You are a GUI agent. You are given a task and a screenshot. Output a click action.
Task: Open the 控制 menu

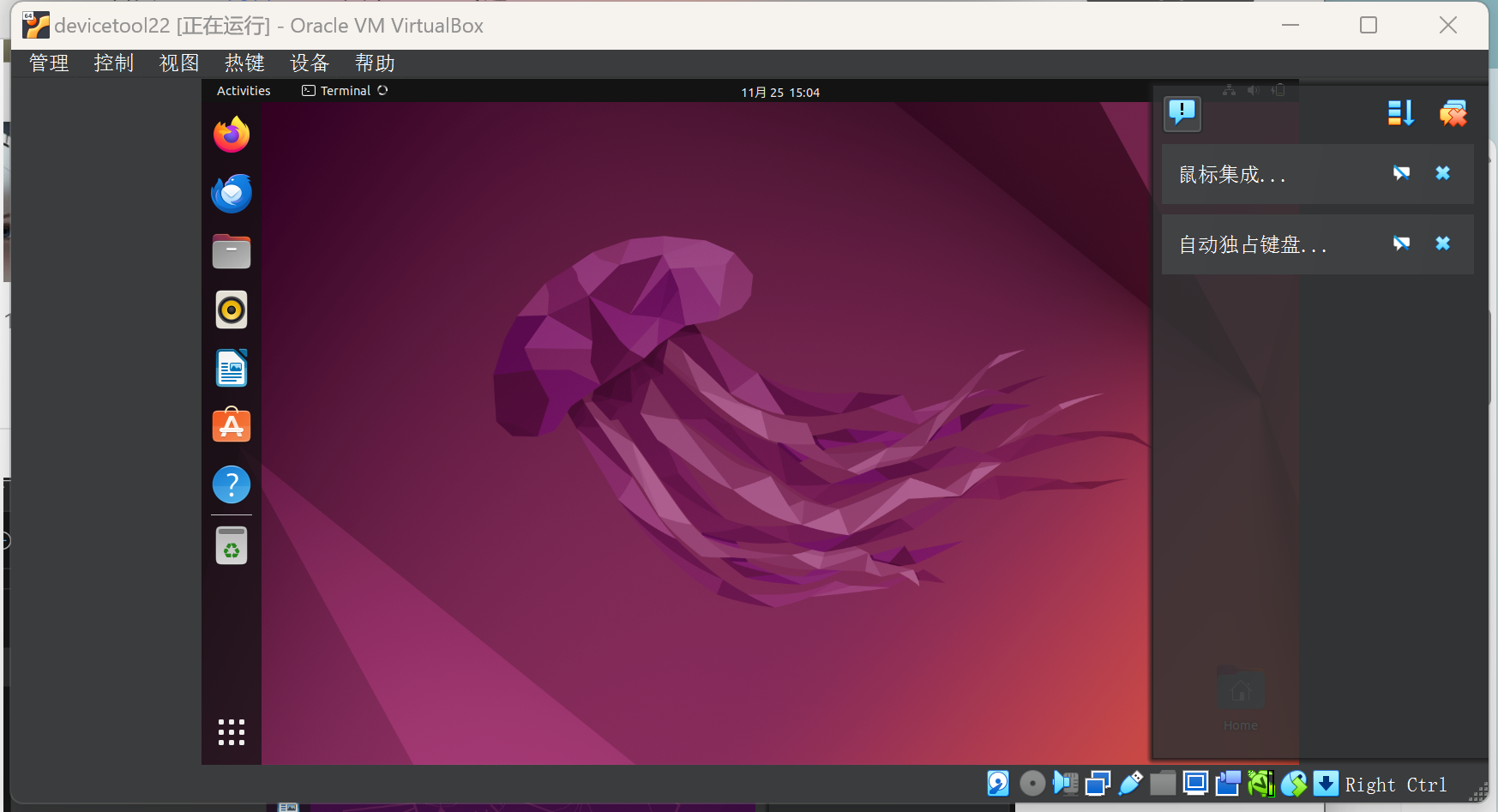(x=114, y=63)
